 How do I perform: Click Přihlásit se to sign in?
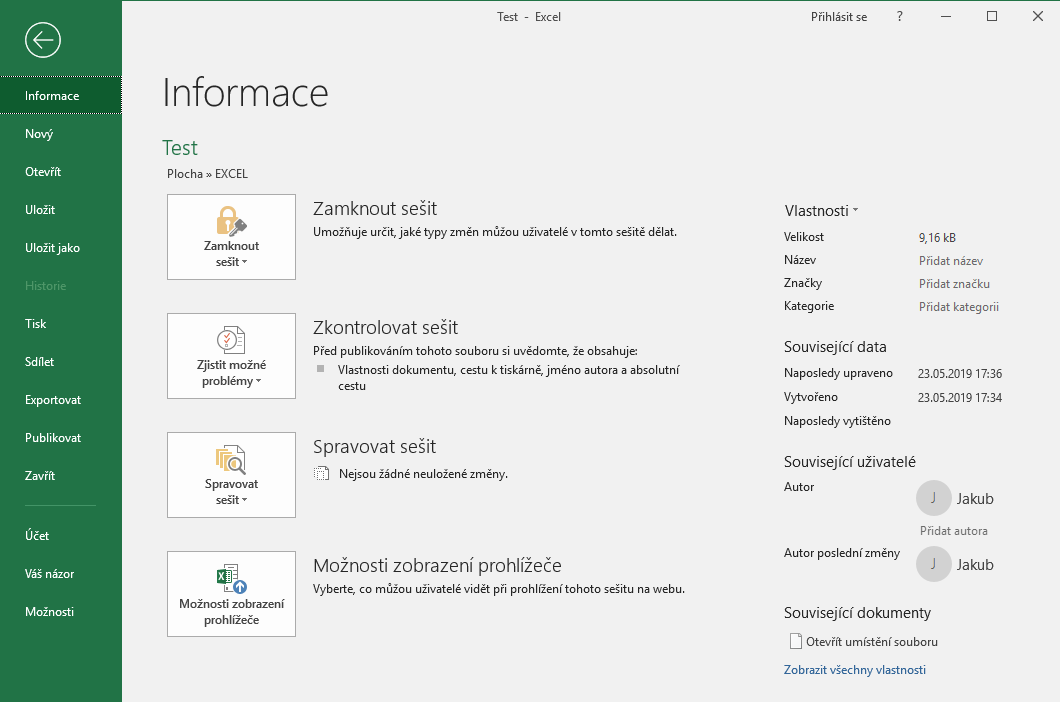click(x=840, y=16)
